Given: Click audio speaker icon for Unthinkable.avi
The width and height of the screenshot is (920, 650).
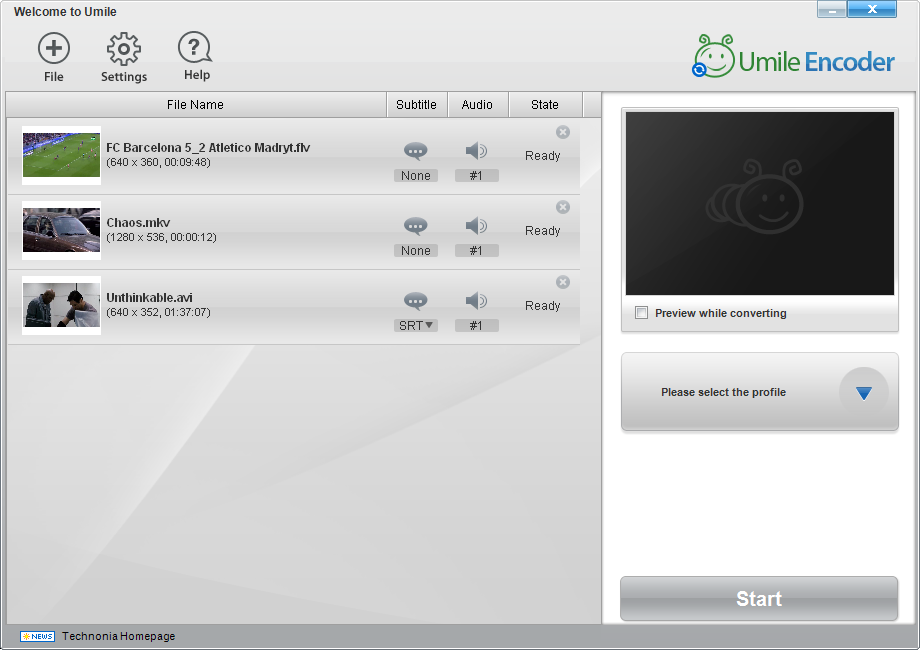Looking at the screenshot, I should pyautogui.click(x=476, y=301).
